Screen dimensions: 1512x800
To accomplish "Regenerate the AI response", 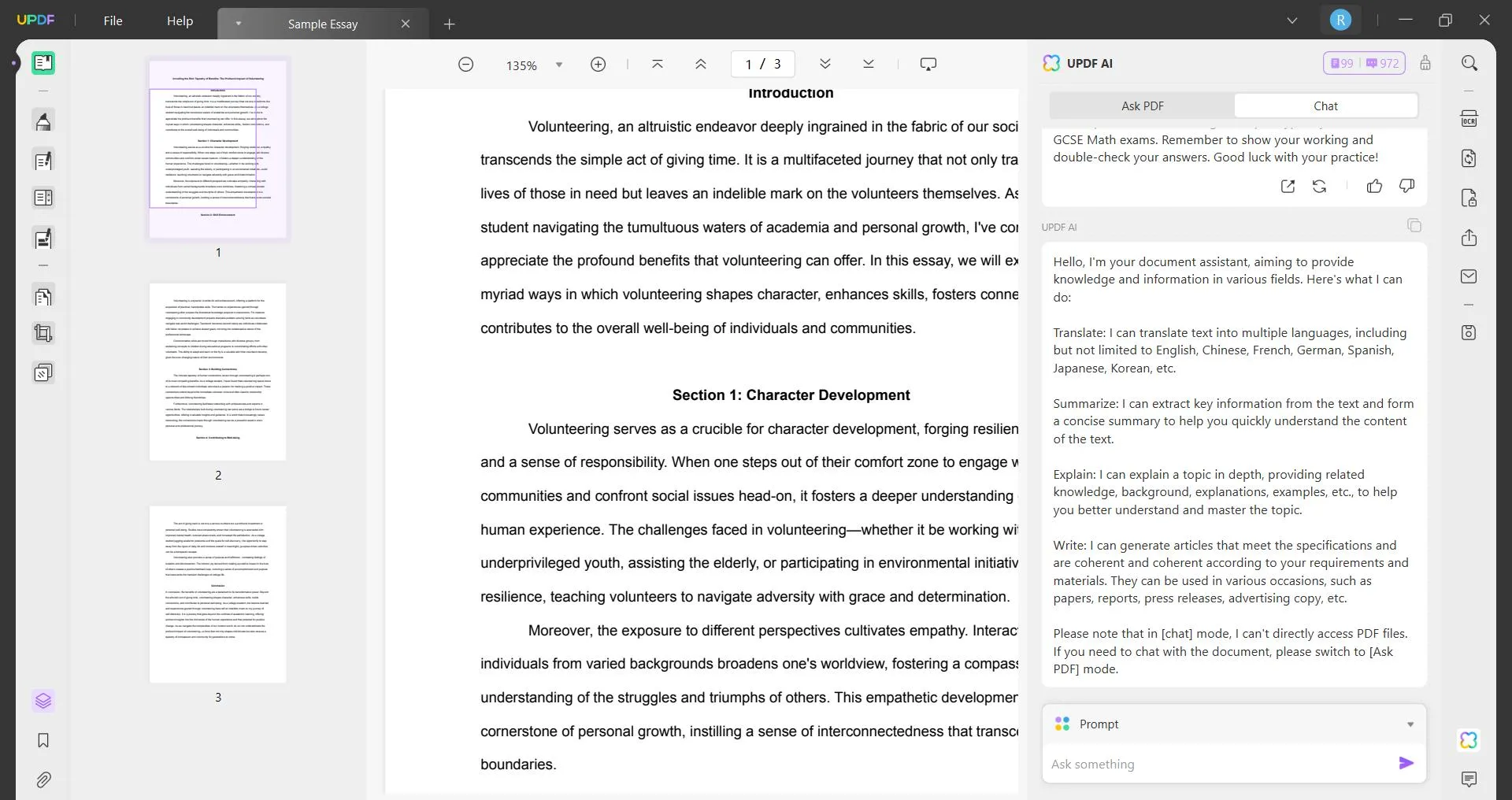I will point(1320,187).
